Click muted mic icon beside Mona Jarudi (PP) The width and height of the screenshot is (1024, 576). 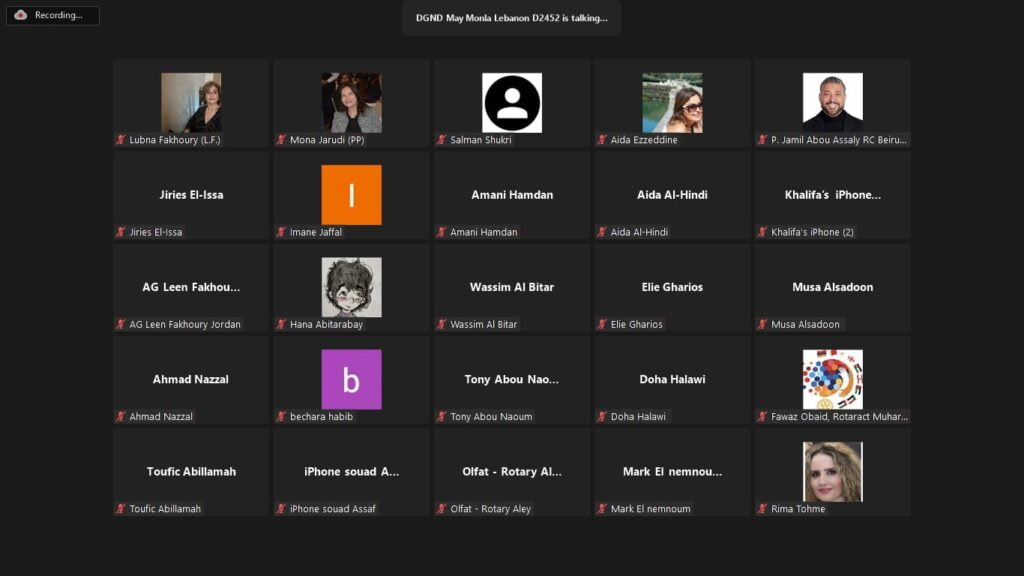[281, 140]
